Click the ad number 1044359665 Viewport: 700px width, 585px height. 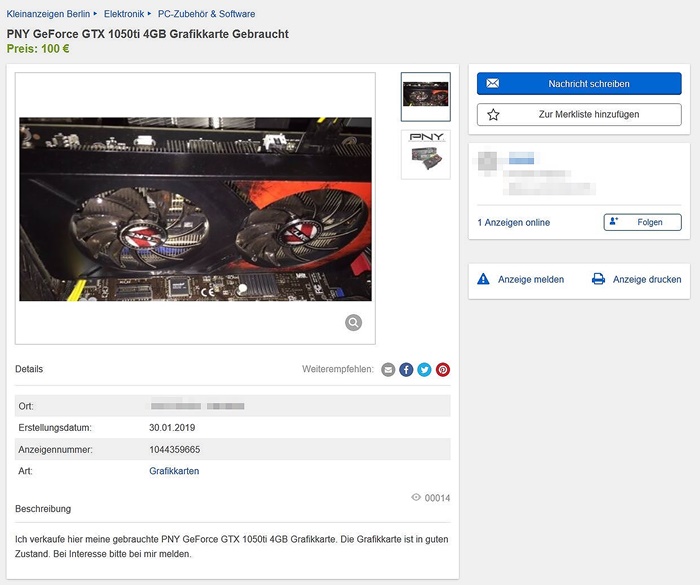(x=175, y=450)
